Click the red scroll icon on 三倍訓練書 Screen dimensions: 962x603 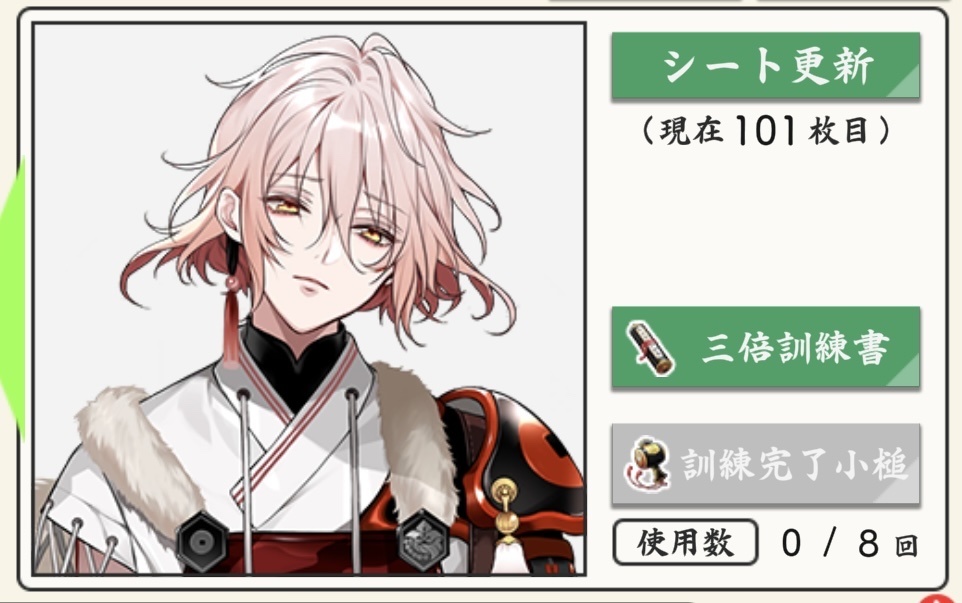pos(651,347)
